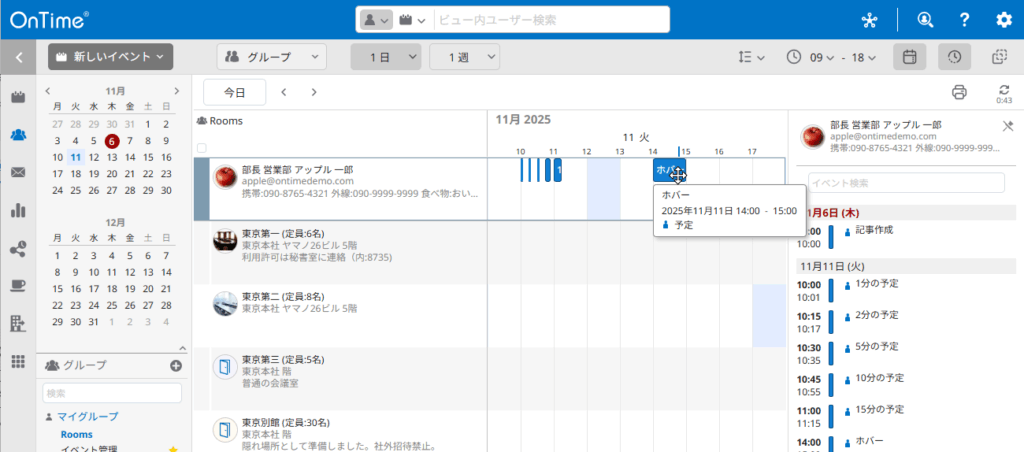
Task: Select Rooms in マイグループ list
Action: 76,434
